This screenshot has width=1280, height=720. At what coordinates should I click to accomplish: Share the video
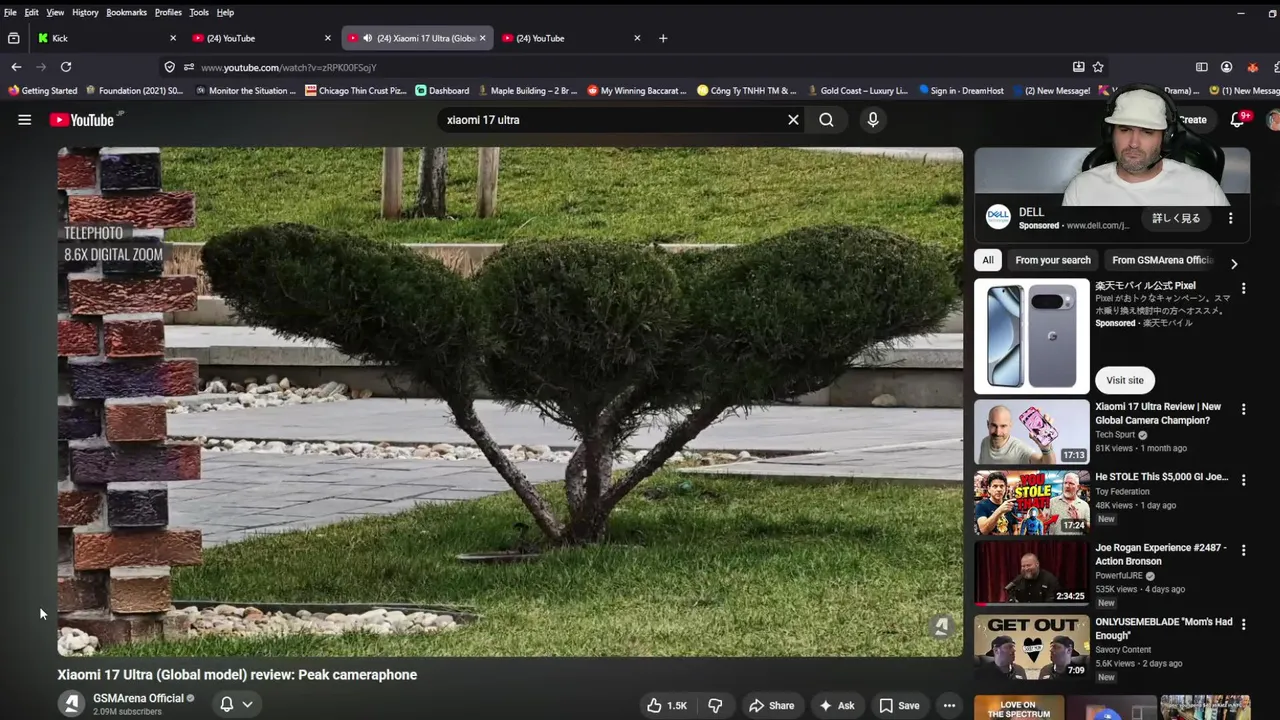click(771, 705)
